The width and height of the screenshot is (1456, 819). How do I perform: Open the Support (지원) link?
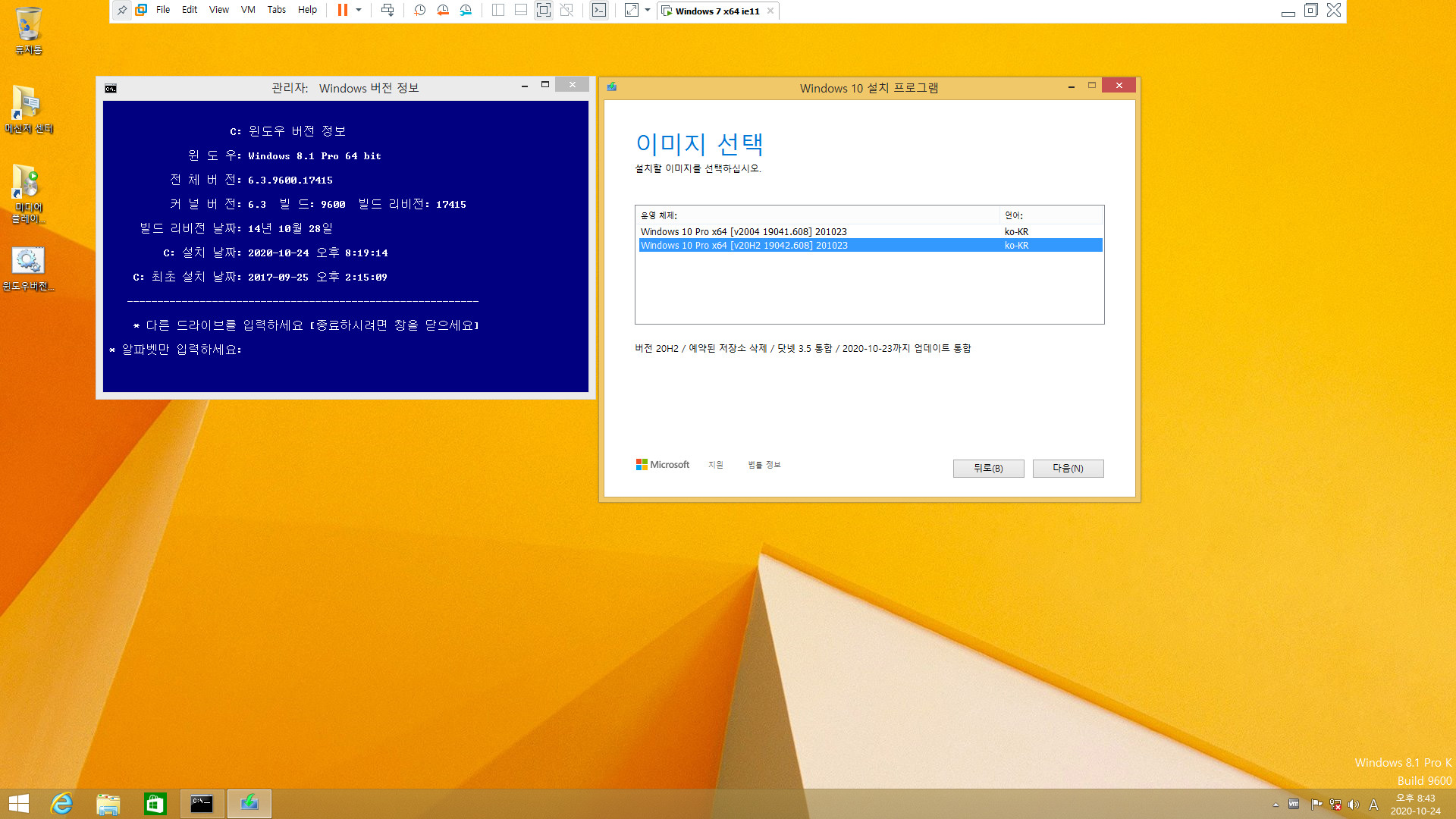pos(716,465)
